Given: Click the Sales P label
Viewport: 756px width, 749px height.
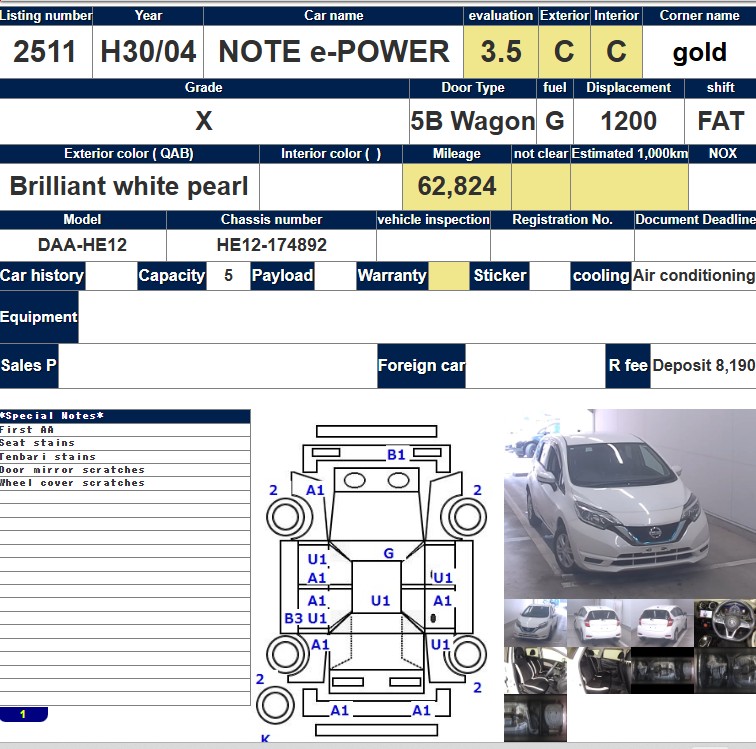Looking at the screenshot, I should [x=29, y=366].
